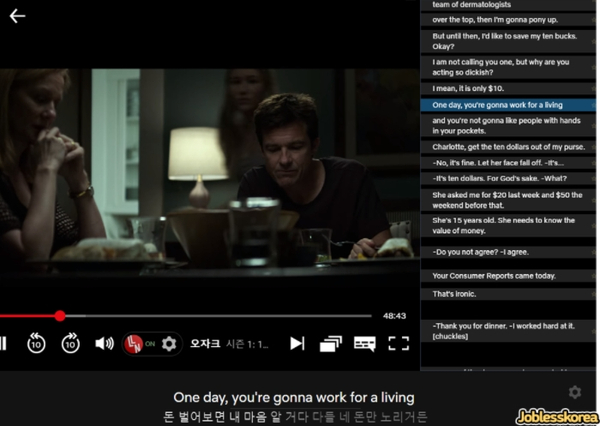Open the subtitles and audio menu
600x426 pixels.
coord(365,344)
